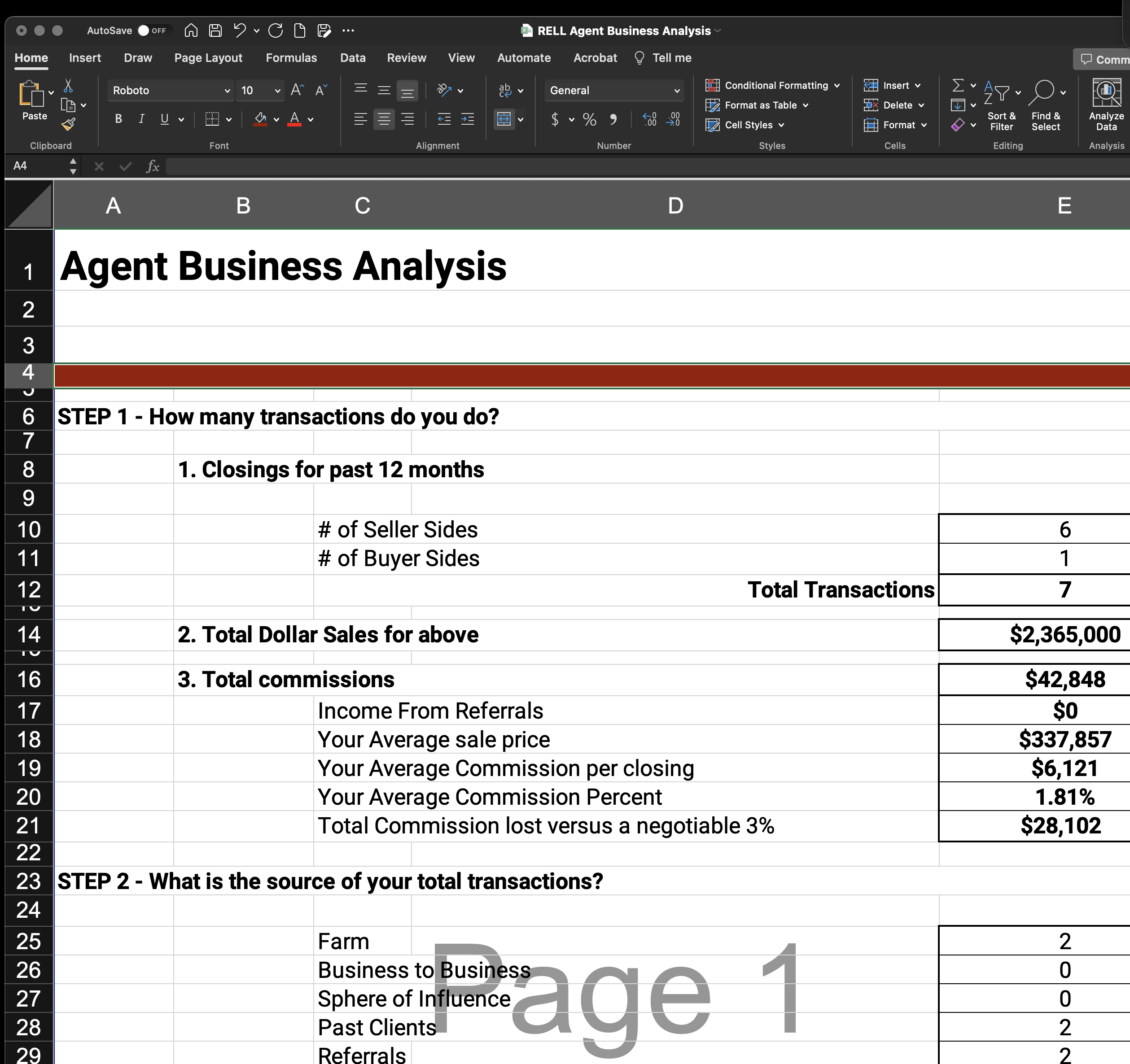Increase font size with larger A icon
The image size is (1130, 1064).
pyautogui.click(x=297, y=90)
